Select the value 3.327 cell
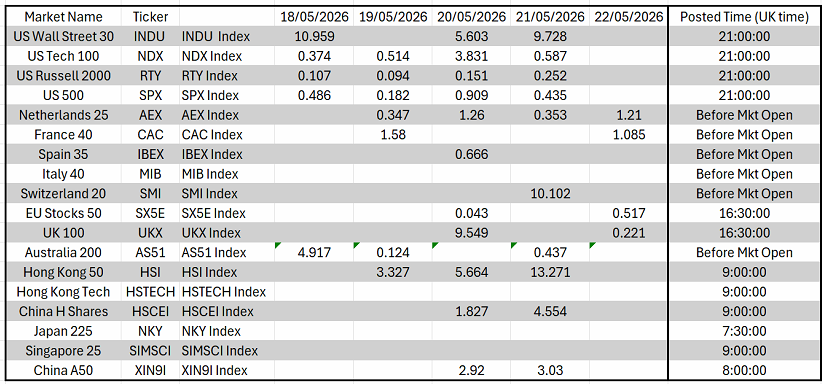This screenshot has width=822, height=384. pyautogui.click(x=393, y=272)
